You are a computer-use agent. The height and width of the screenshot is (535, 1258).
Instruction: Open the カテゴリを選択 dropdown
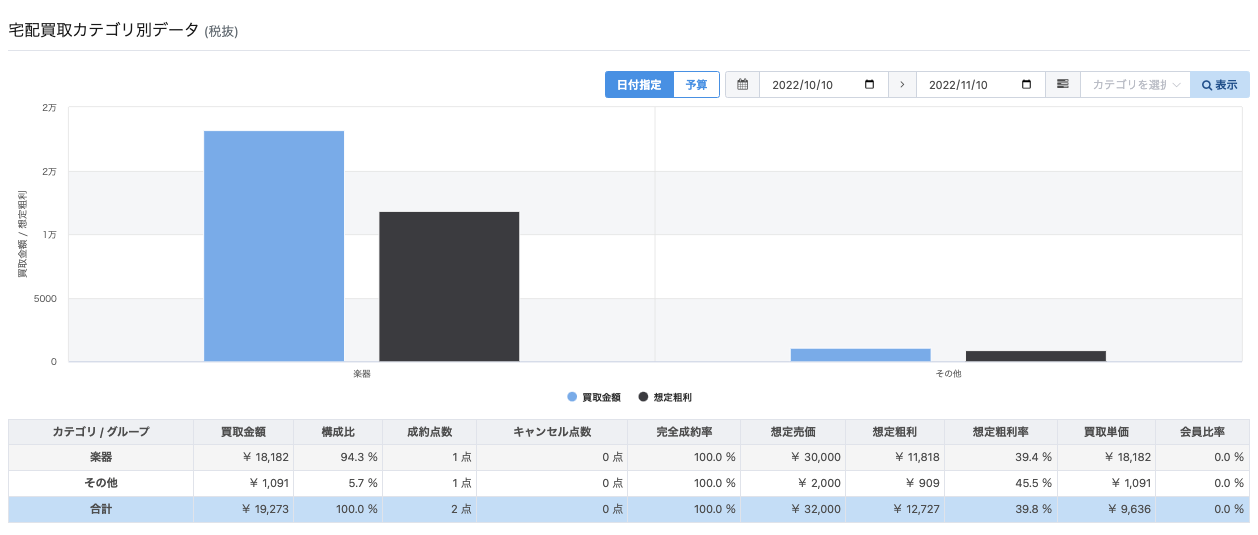[1135, 85]
